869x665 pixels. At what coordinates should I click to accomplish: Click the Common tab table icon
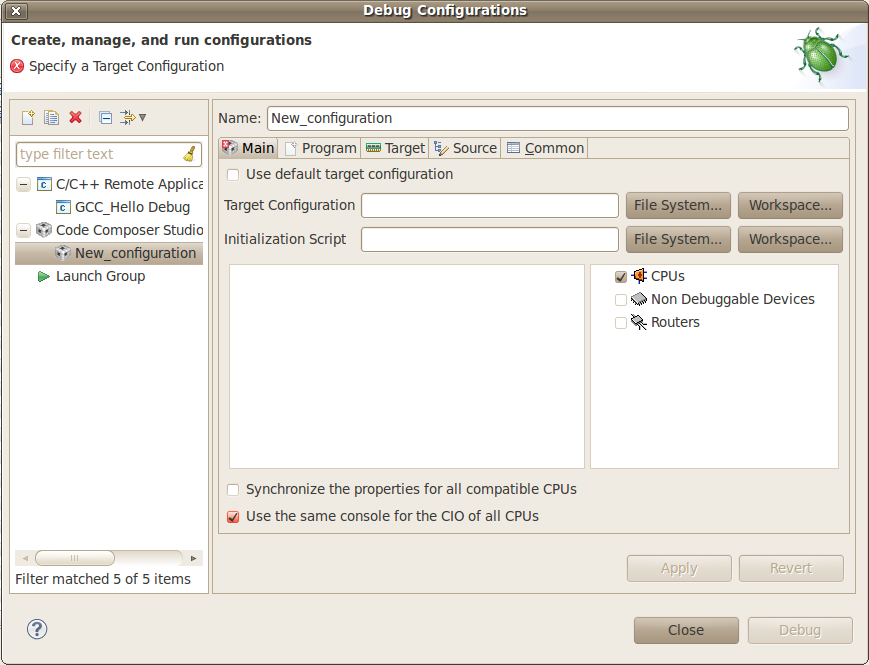click(513, 148)
